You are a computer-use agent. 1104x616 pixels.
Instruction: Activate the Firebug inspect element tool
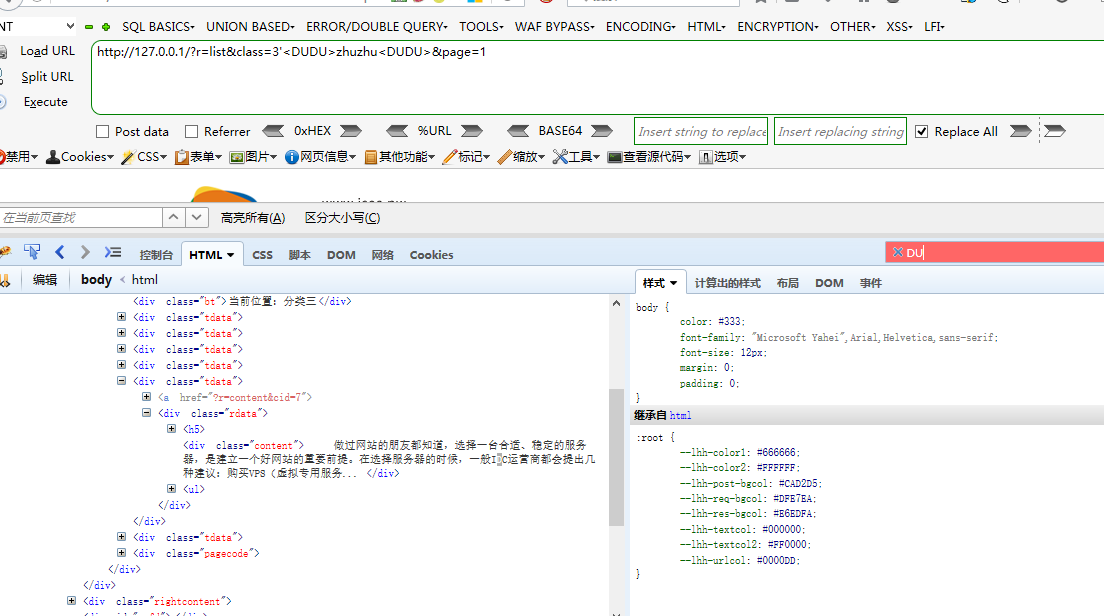31,253
